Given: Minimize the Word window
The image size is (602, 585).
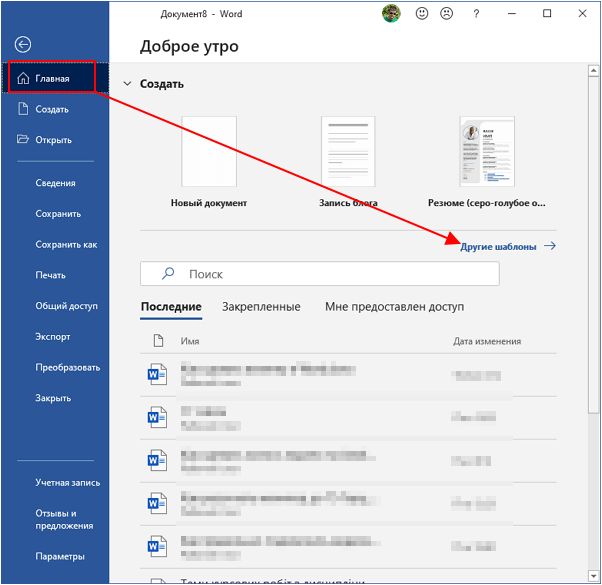Looking at the screenshot, I should pos(512,13).
